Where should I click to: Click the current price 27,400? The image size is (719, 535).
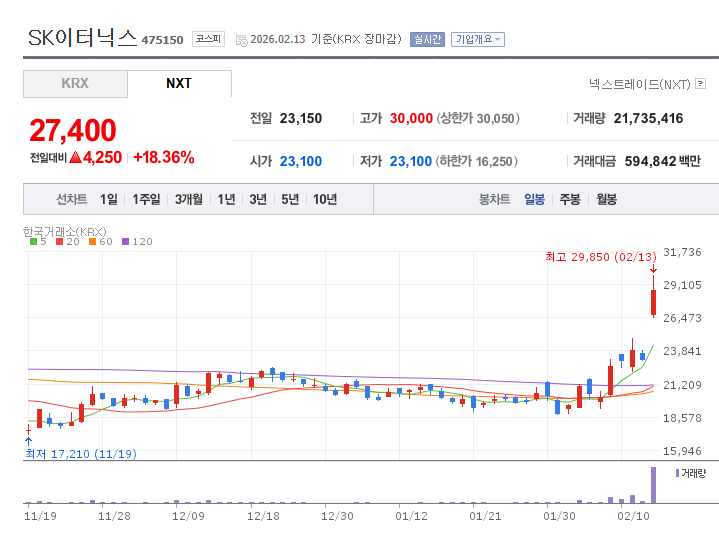73,130
